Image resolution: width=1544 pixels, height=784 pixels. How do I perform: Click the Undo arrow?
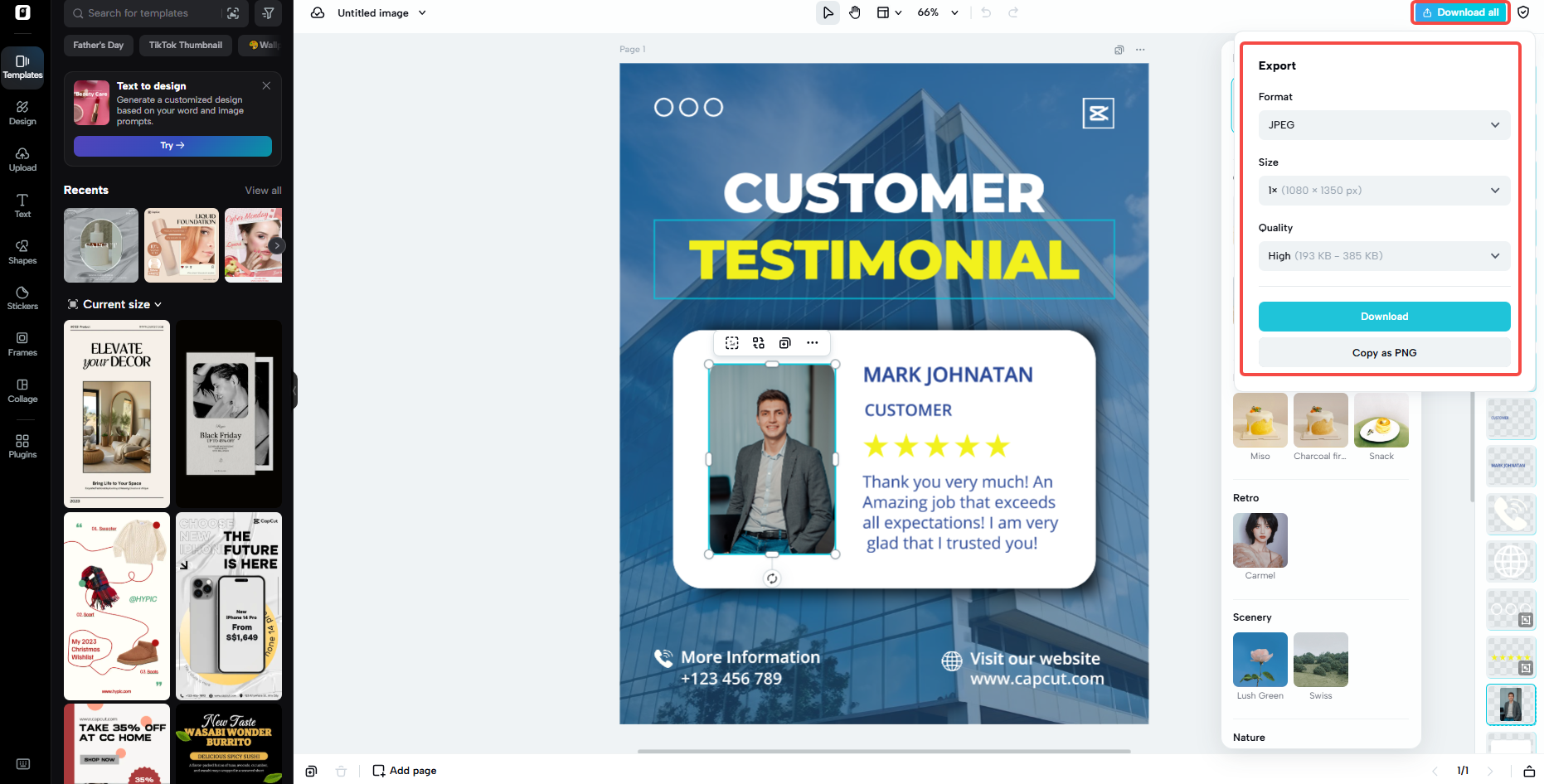986,12
